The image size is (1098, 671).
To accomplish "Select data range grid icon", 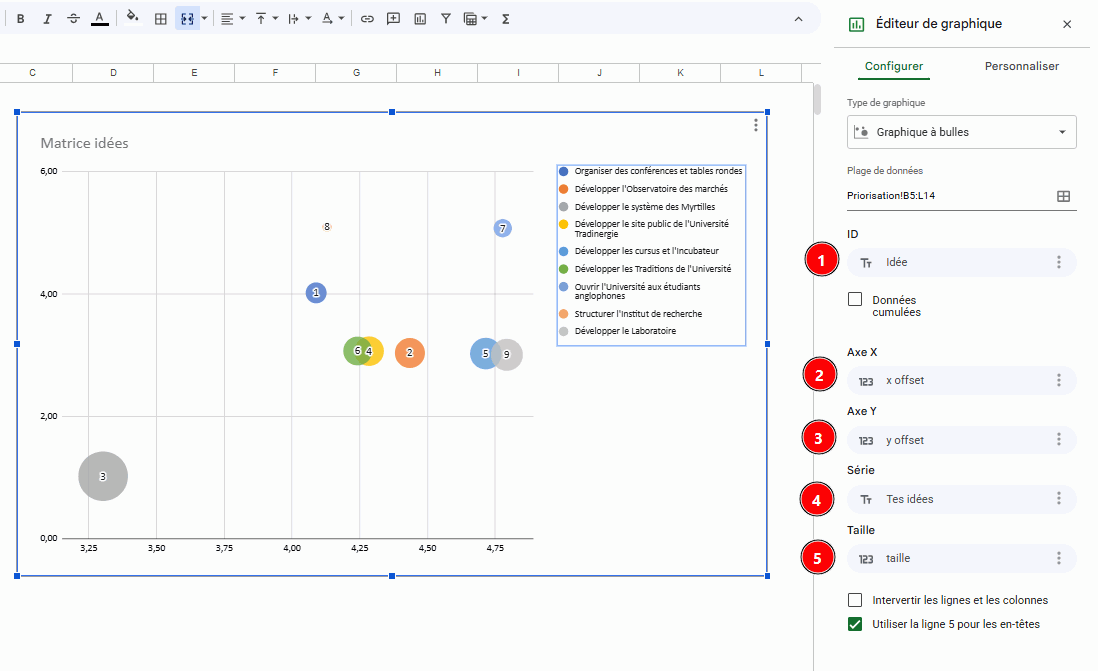I will [x=1063, y=196].
